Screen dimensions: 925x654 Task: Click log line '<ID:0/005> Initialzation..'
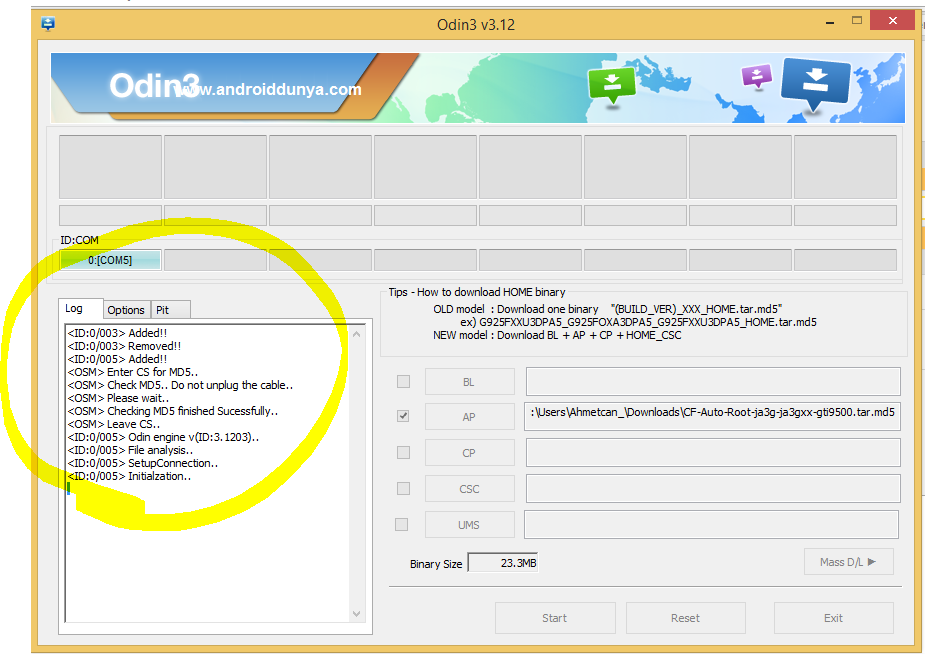[x=129, y=476]
